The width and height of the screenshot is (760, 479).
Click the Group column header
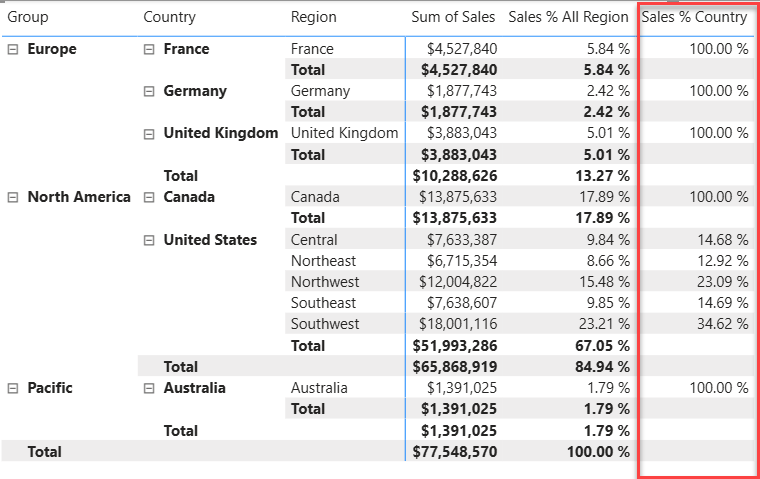(28, 17)
